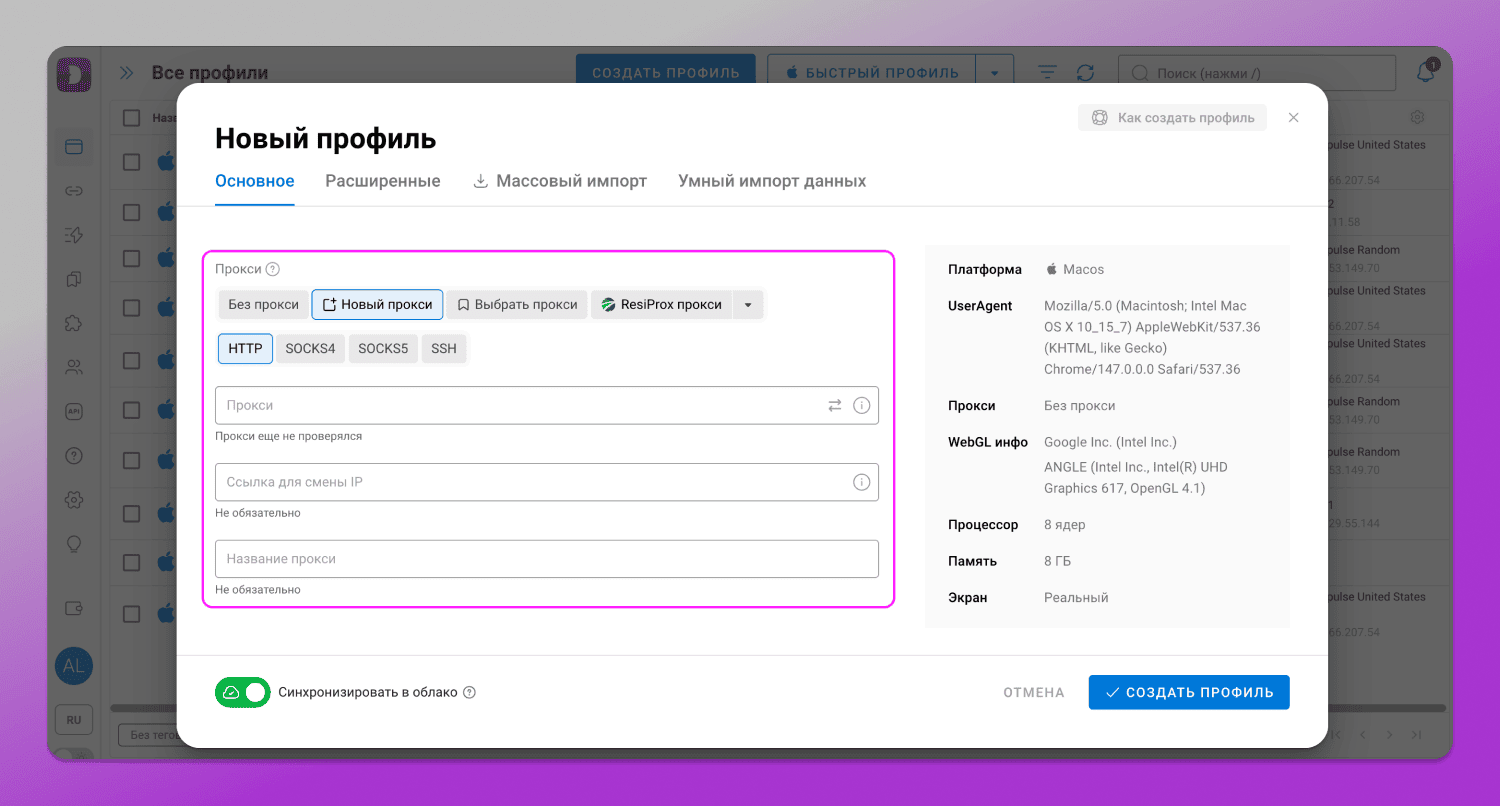Choose the ResiProx прокси option
Screen dimensions: 1500x806
pyautogui.click(x=662, y=305)
